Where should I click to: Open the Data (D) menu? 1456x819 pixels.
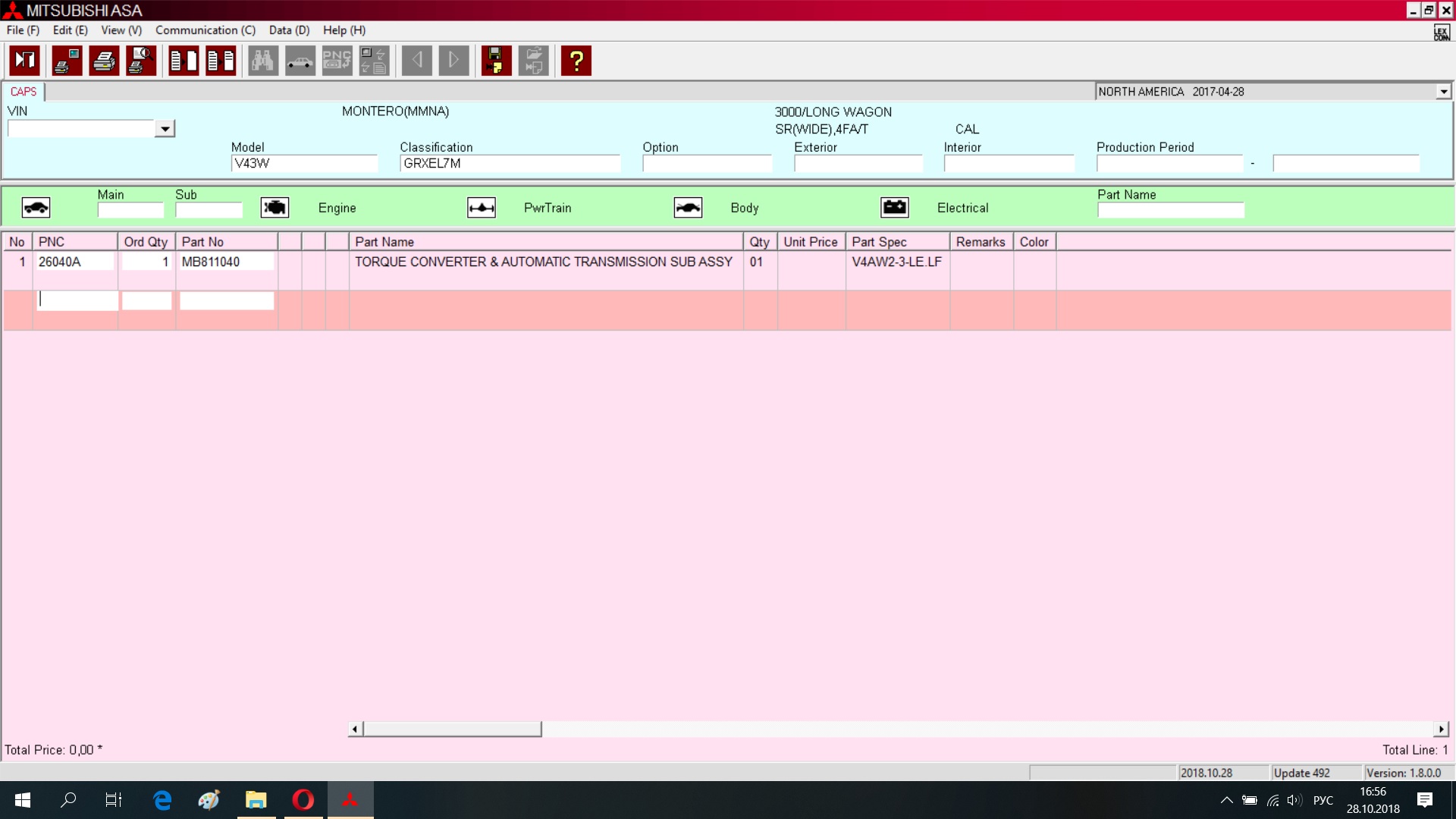pyautogui.click(x=289, y=30)
